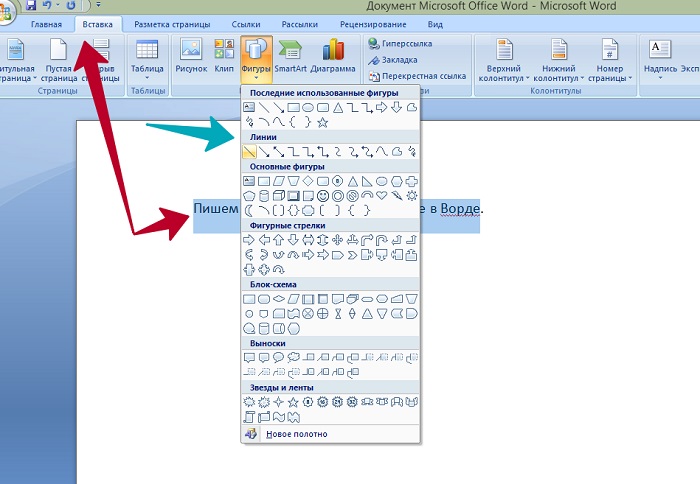700x484 pixels.
Task: Pick the Lightning bolt basic shape
Action: click(x=397, y=196)
